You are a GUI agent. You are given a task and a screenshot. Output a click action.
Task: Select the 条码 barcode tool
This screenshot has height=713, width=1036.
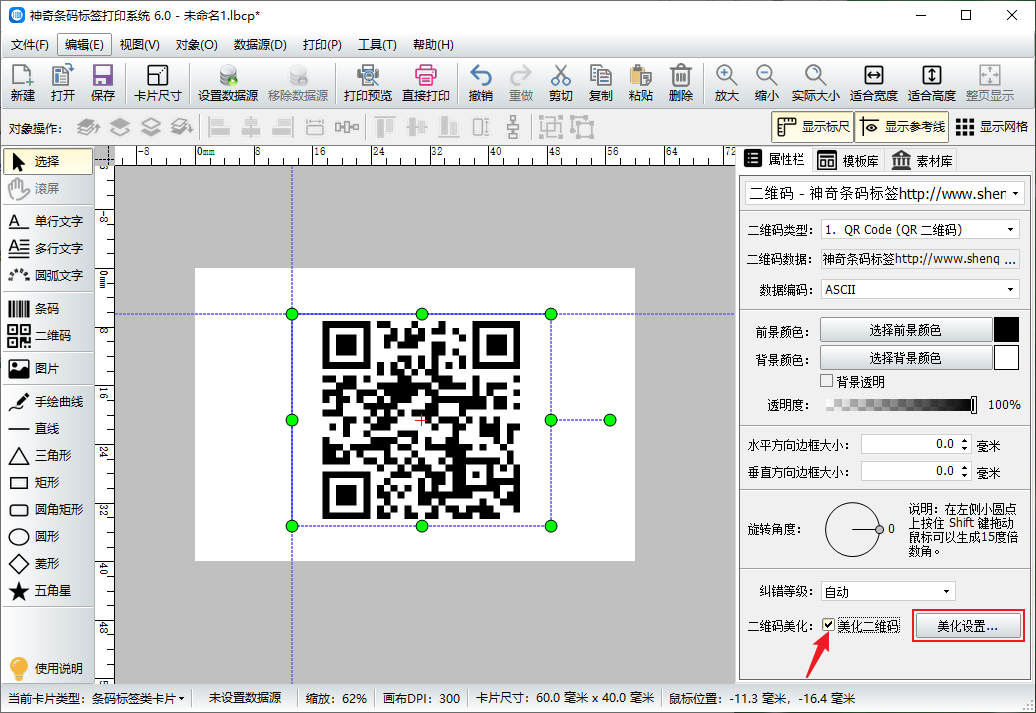pos(47,309)
